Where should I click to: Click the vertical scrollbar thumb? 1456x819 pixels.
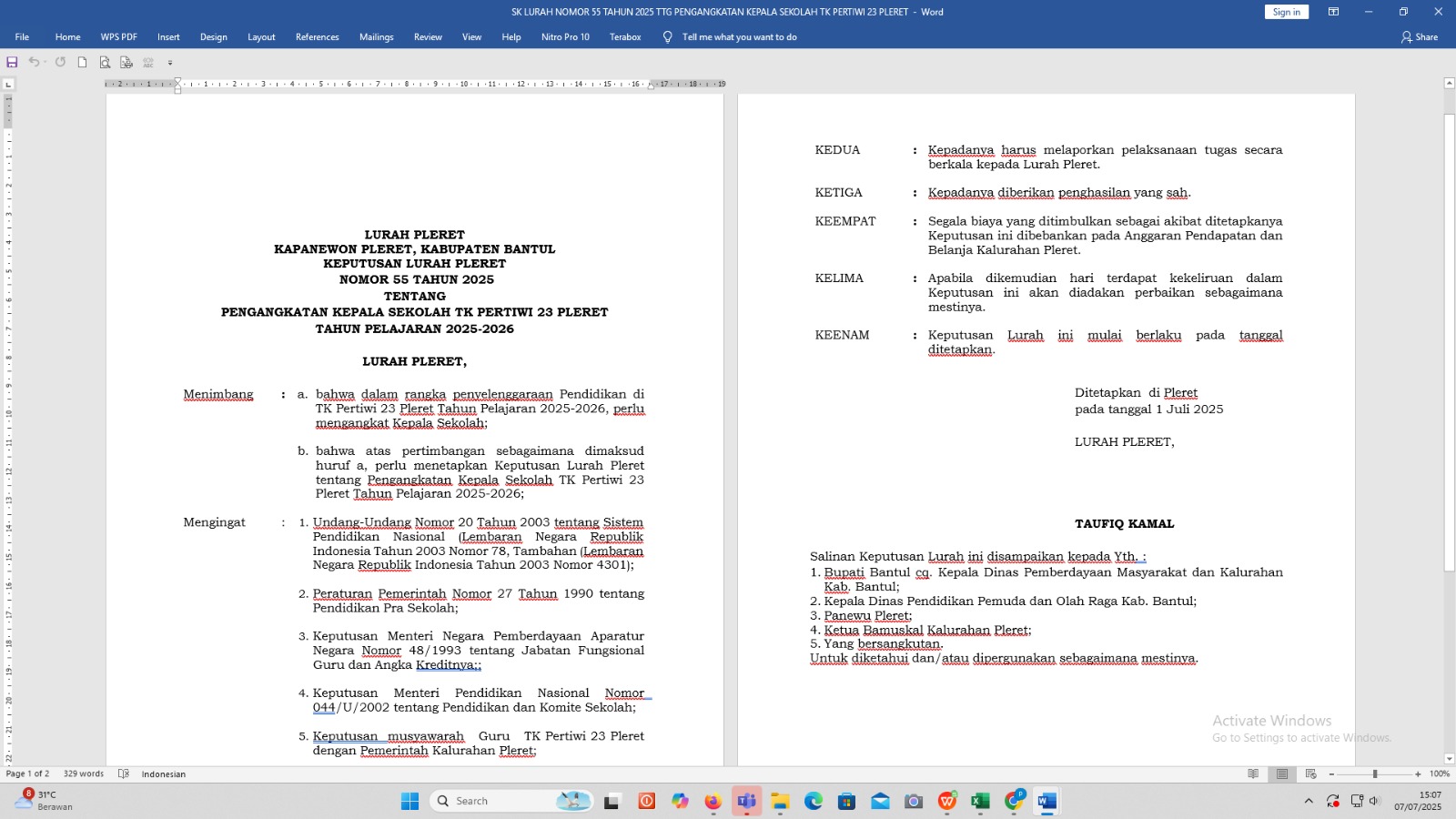point(1450,341)
